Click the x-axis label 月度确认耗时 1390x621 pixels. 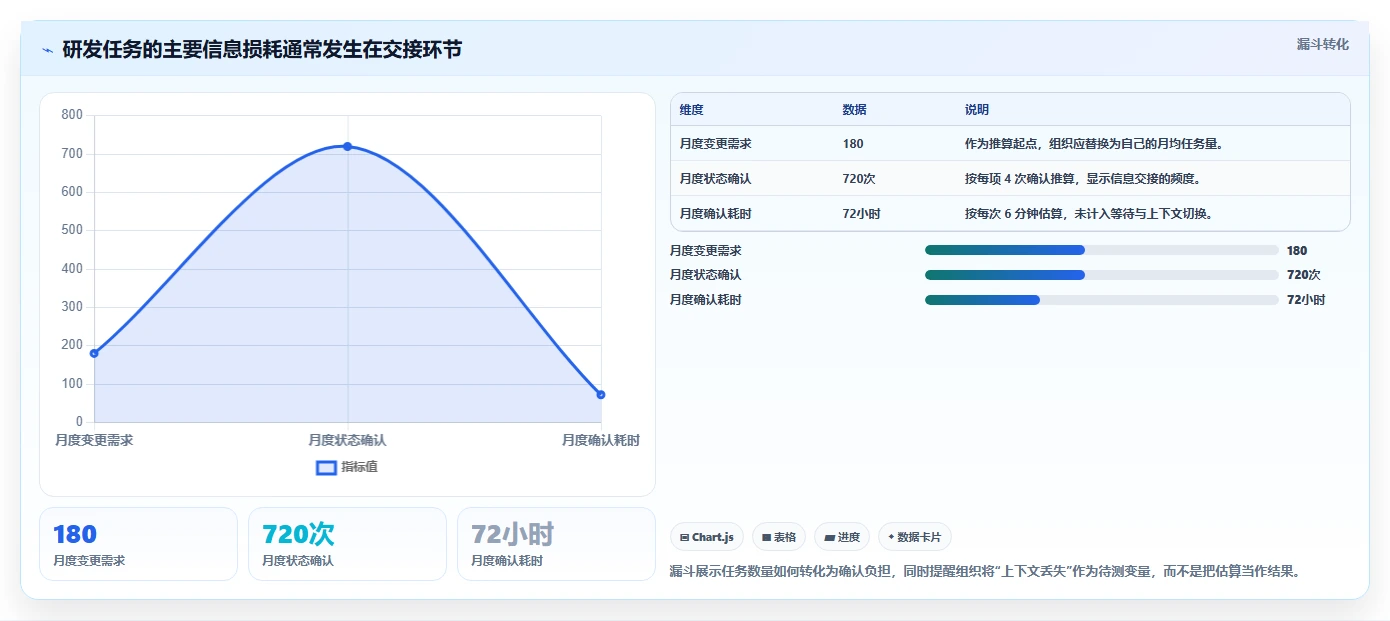click(x=601, y=440)
